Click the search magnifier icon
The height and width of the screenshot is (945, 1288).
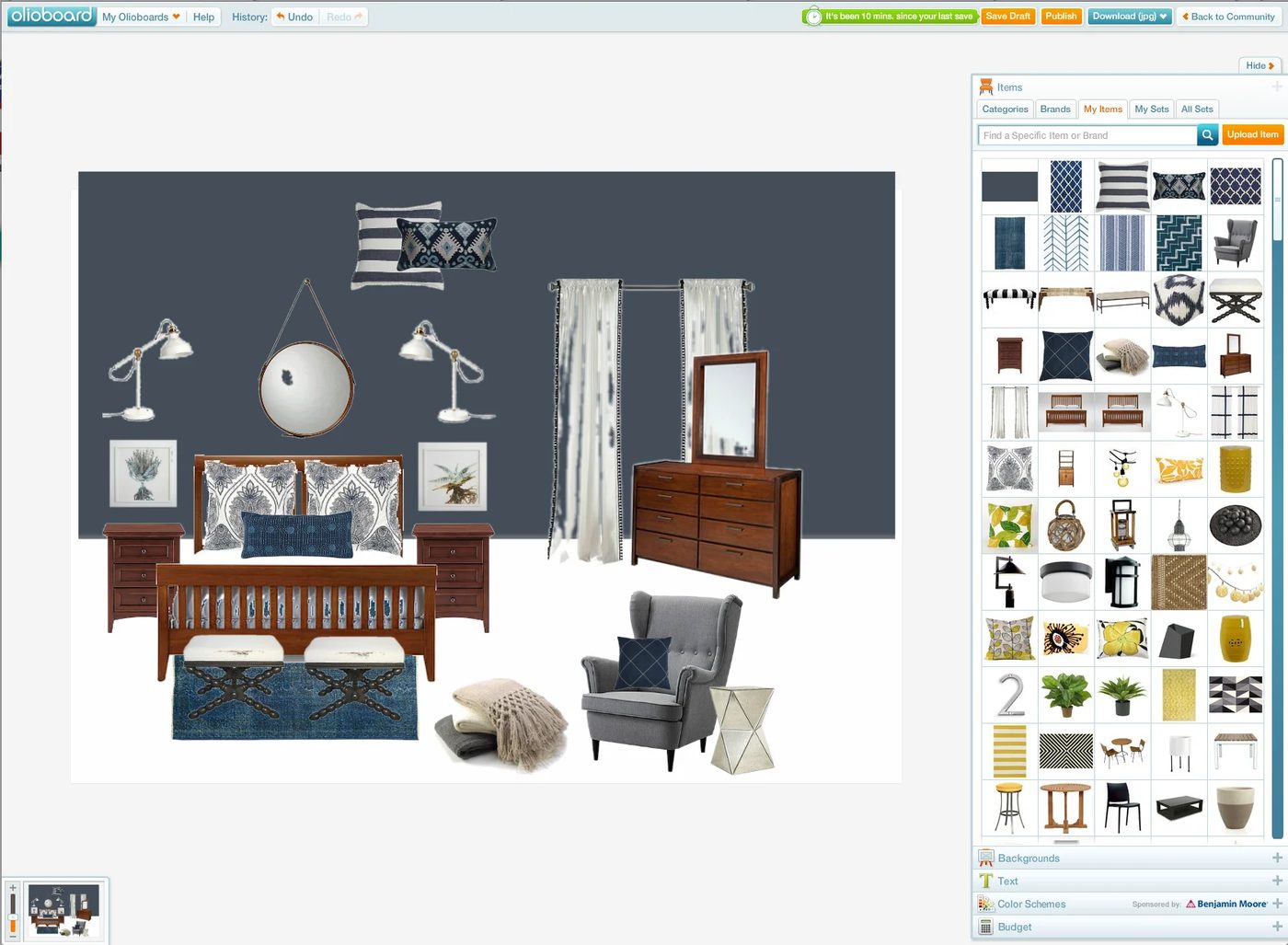pyautogui.click(x=1208, y=135)
